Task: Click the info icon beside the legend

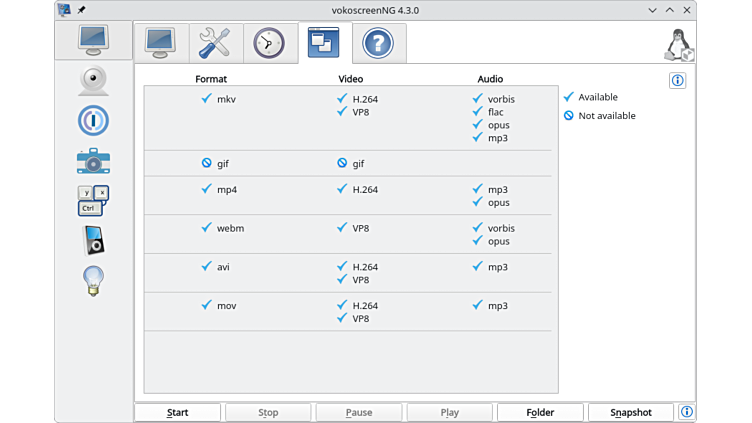Action: tap(677, 81)
